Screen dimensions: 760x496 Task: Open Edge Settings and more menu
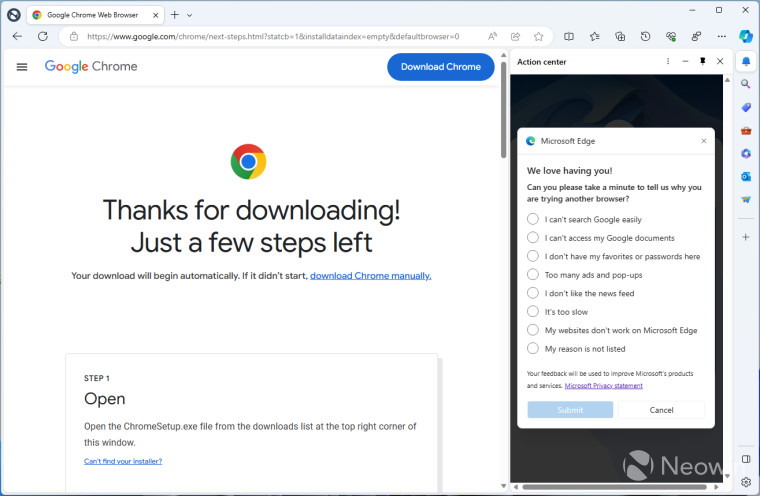(x=720, y=36)
